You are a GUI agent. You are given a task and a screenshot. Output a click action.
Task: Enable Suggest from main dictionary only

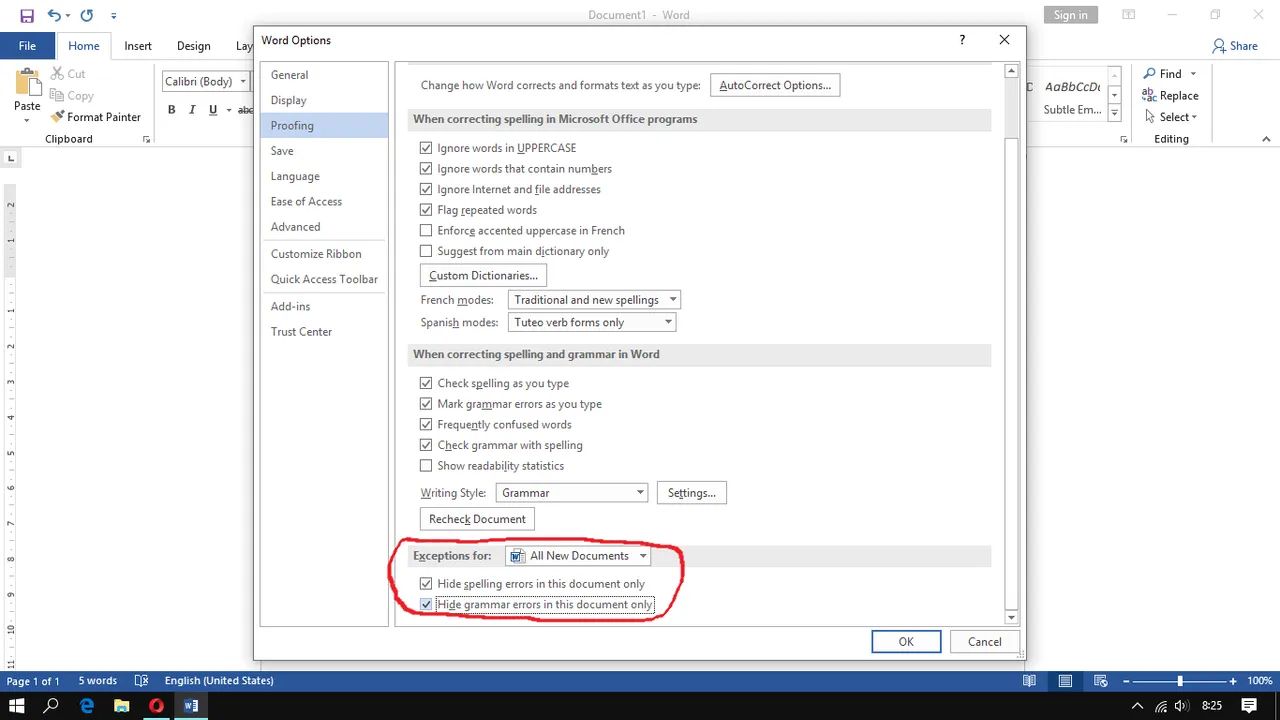(x=426, y=251)
